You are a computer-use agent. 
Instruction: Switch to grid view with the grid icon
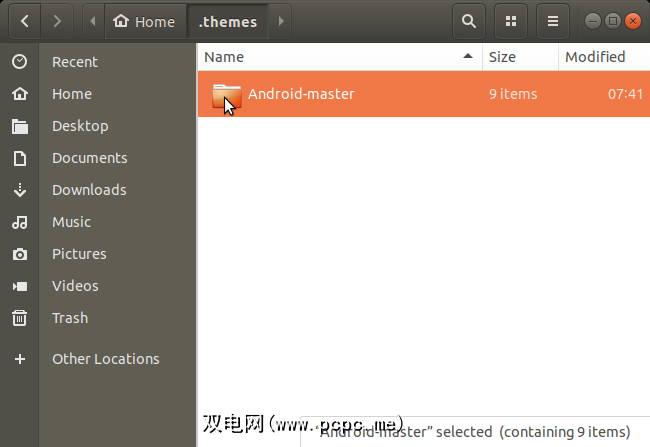click(x=511, y=21)
